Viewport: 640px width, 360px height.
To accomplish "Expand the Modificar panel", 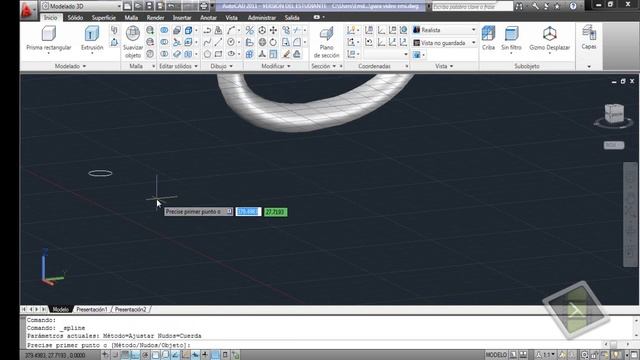I will (x=276, y=66).
